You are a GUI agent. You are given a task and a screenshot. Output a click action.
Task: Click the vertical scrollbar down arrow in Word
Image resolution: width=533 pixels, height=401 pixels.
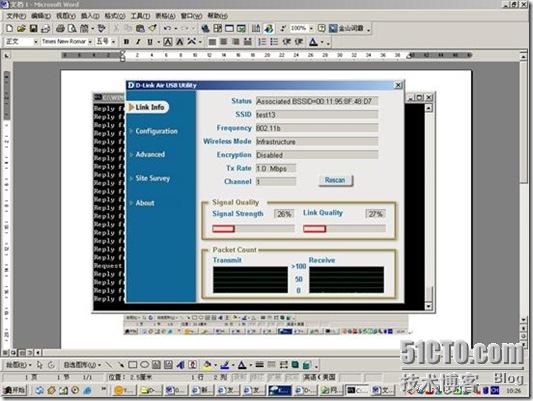[524, 320]
